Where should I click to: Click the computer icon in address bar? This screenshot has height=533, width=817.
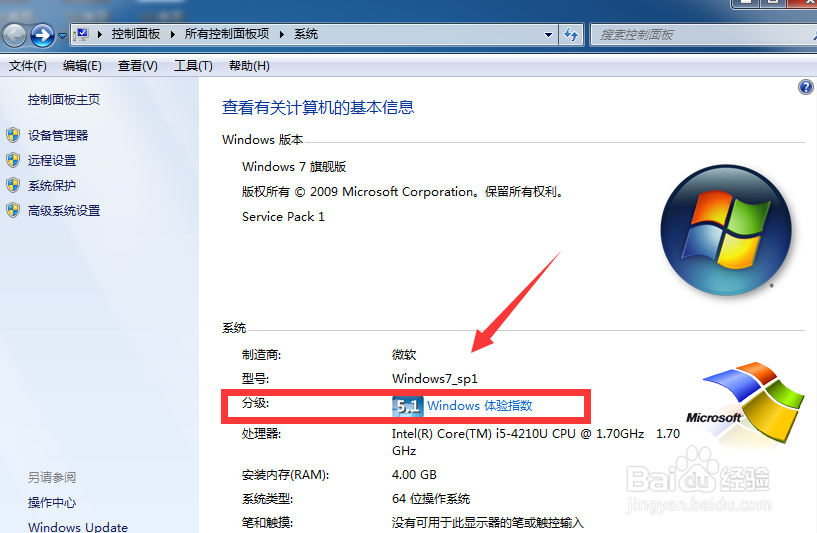[x=81, y=34]
